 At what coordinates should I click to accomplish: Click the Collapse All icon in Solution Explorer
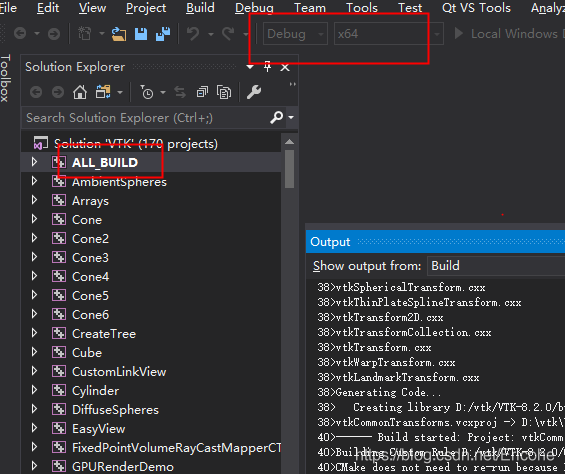tap(202, 92)
